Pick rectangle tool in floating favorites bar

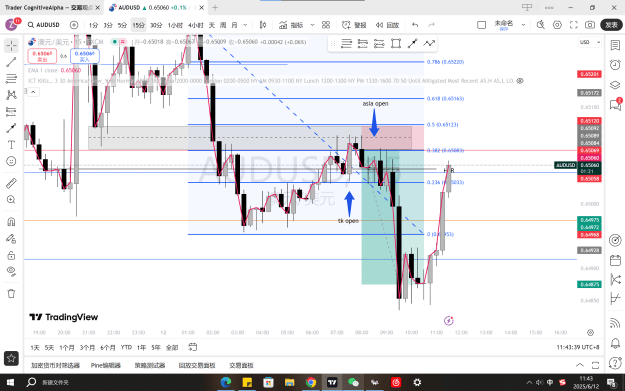[x=396, y=43]
